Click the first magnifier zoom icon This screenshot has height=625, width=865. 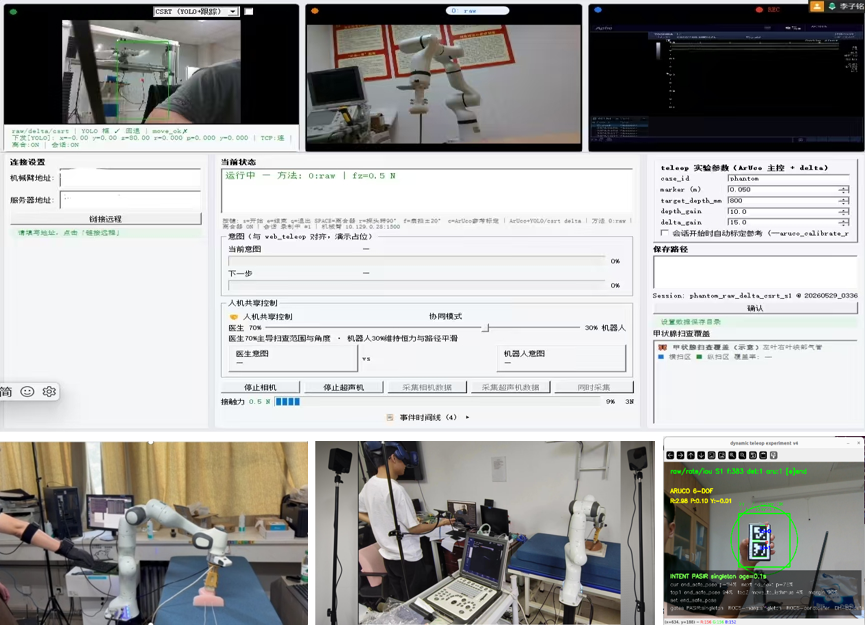click(732, 455)
